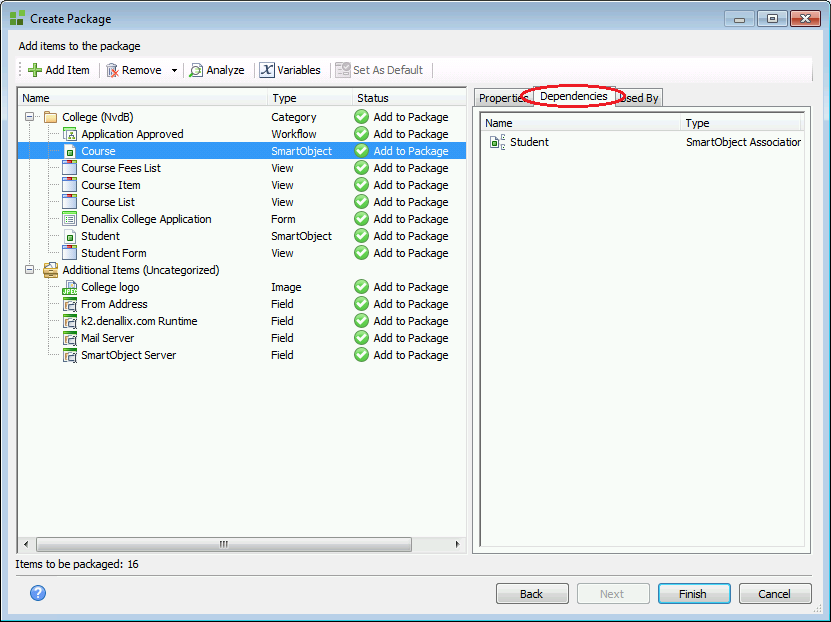
Task: Open the Remove dropdown arrow
Action: point(174,70)
